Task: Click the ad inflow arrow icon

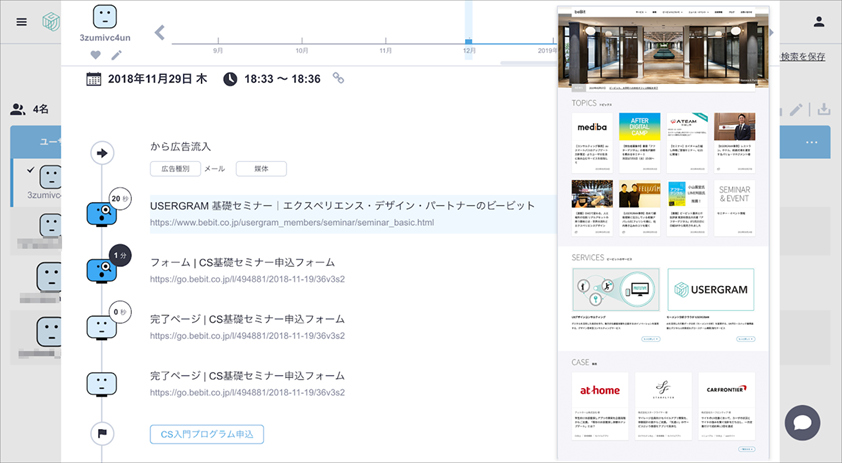Action: (102, 153)
